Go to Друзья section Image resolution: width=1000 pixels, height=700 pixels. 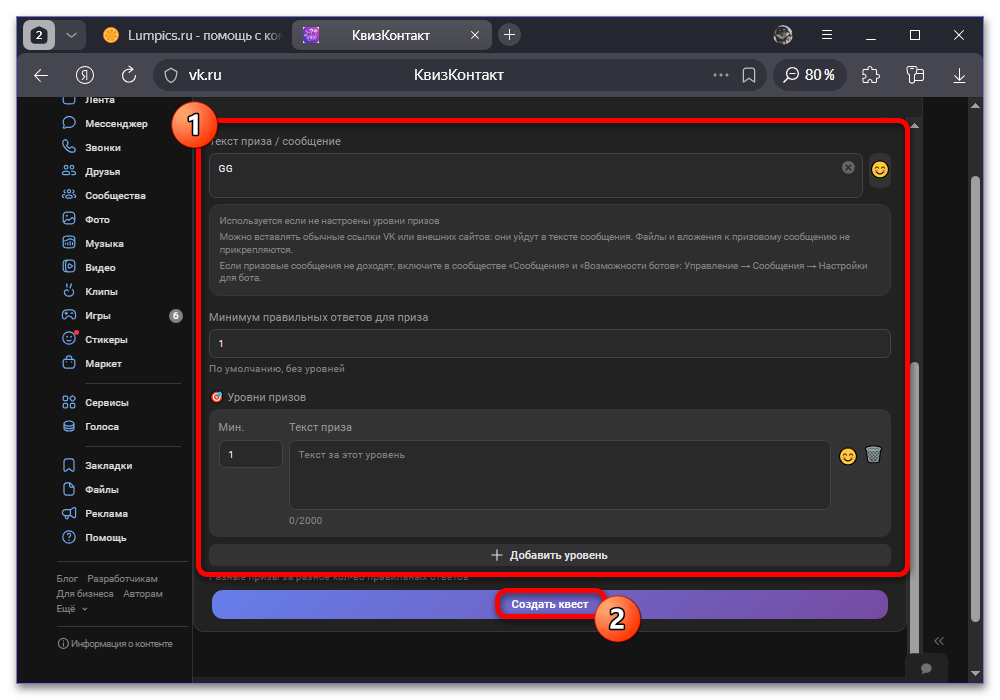(91, 171)
